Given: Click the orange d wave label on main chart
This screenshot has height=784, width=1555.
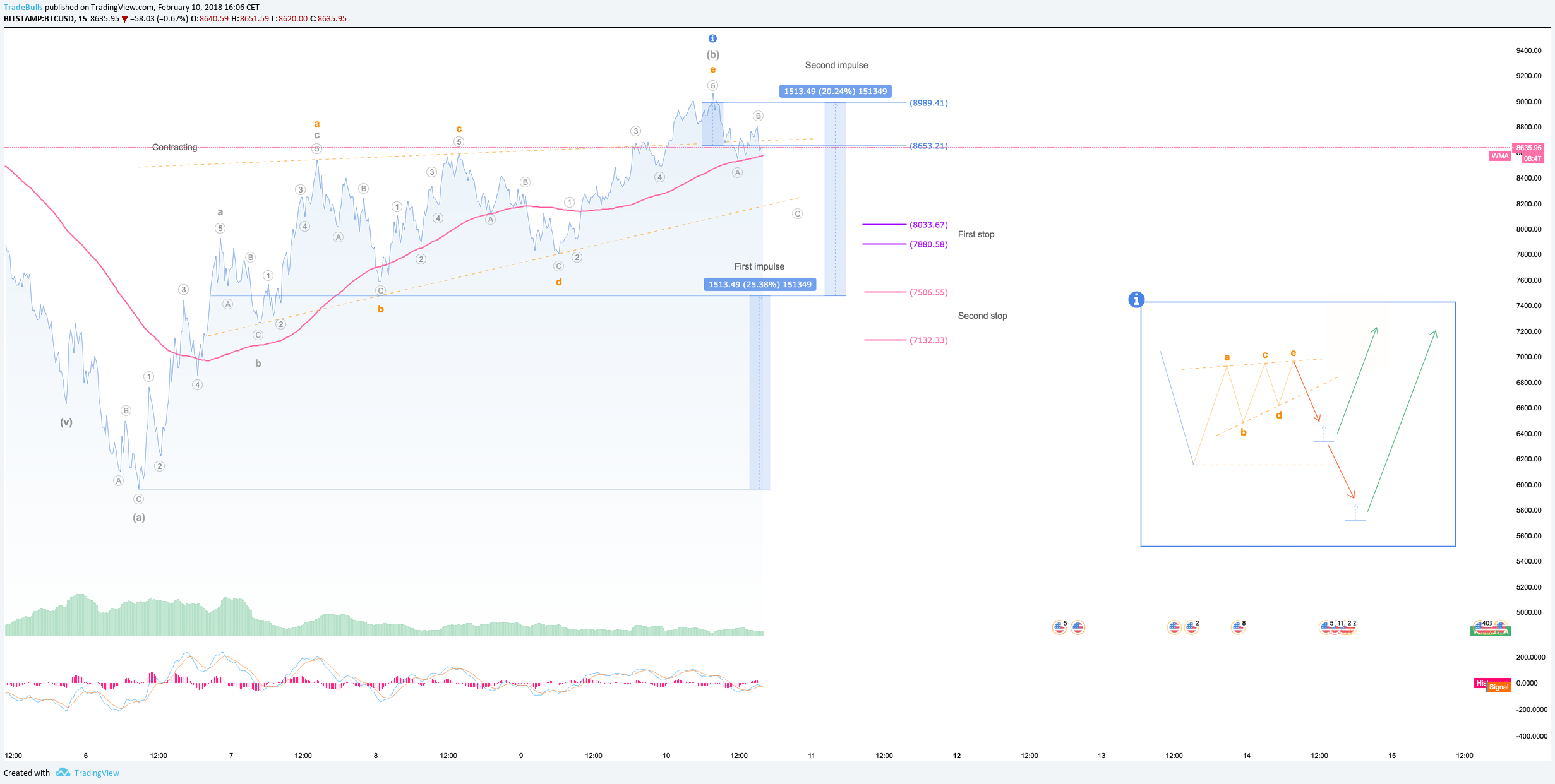Looking at the screenshot, I should click(x=559, y=282).
